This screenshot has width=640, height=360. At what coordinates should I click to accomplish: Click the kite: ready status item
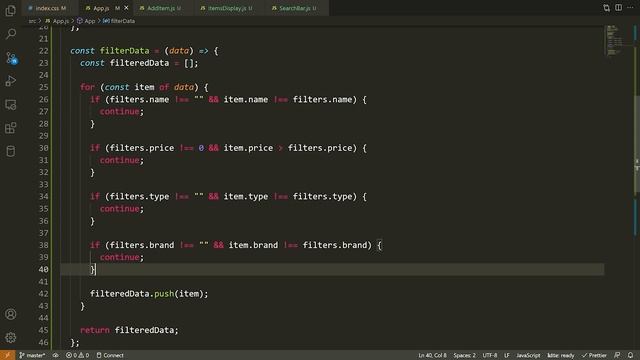tap(561, 355)
